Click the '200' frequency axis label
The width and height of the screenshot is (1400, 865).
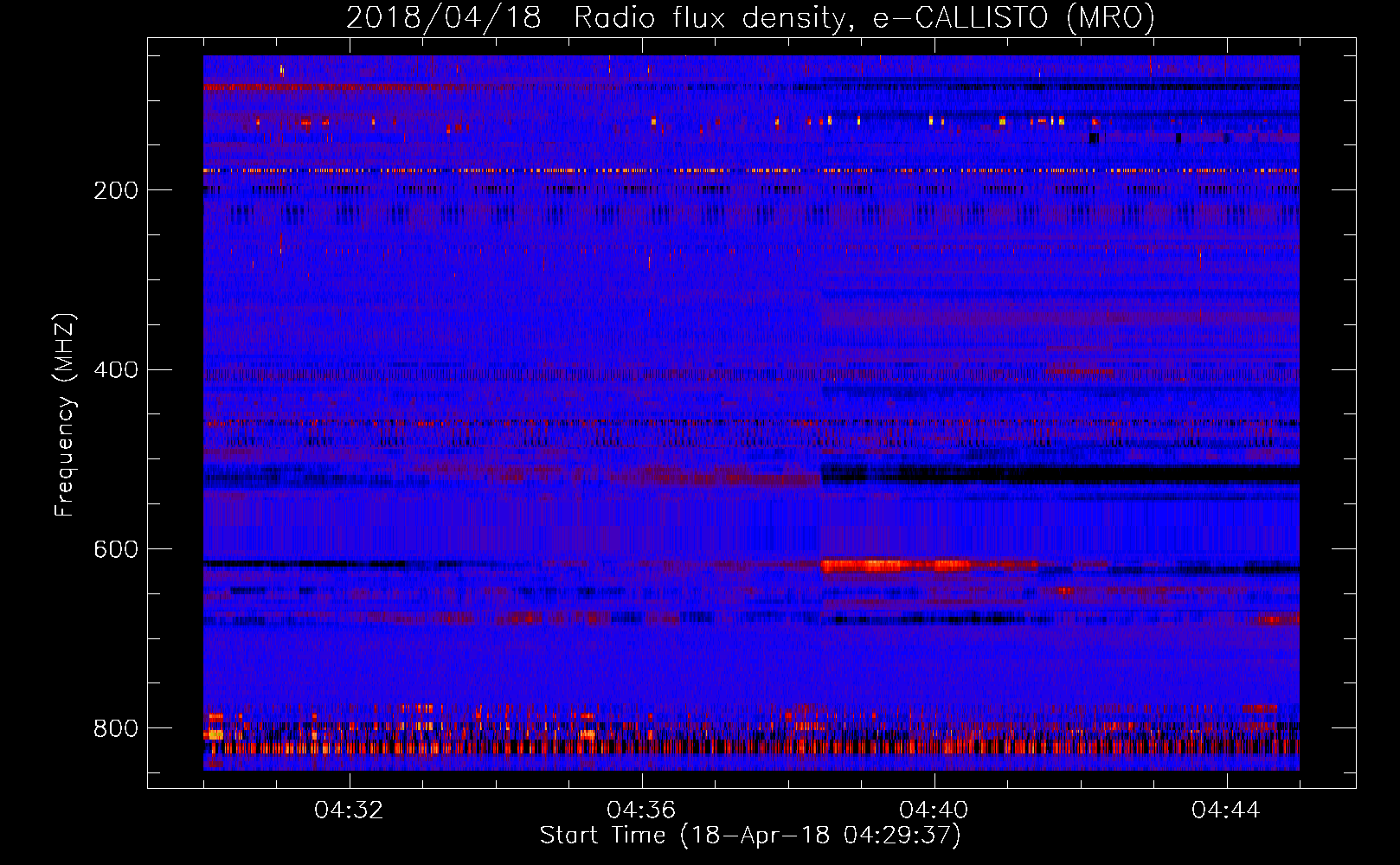(x=116, y=191)
